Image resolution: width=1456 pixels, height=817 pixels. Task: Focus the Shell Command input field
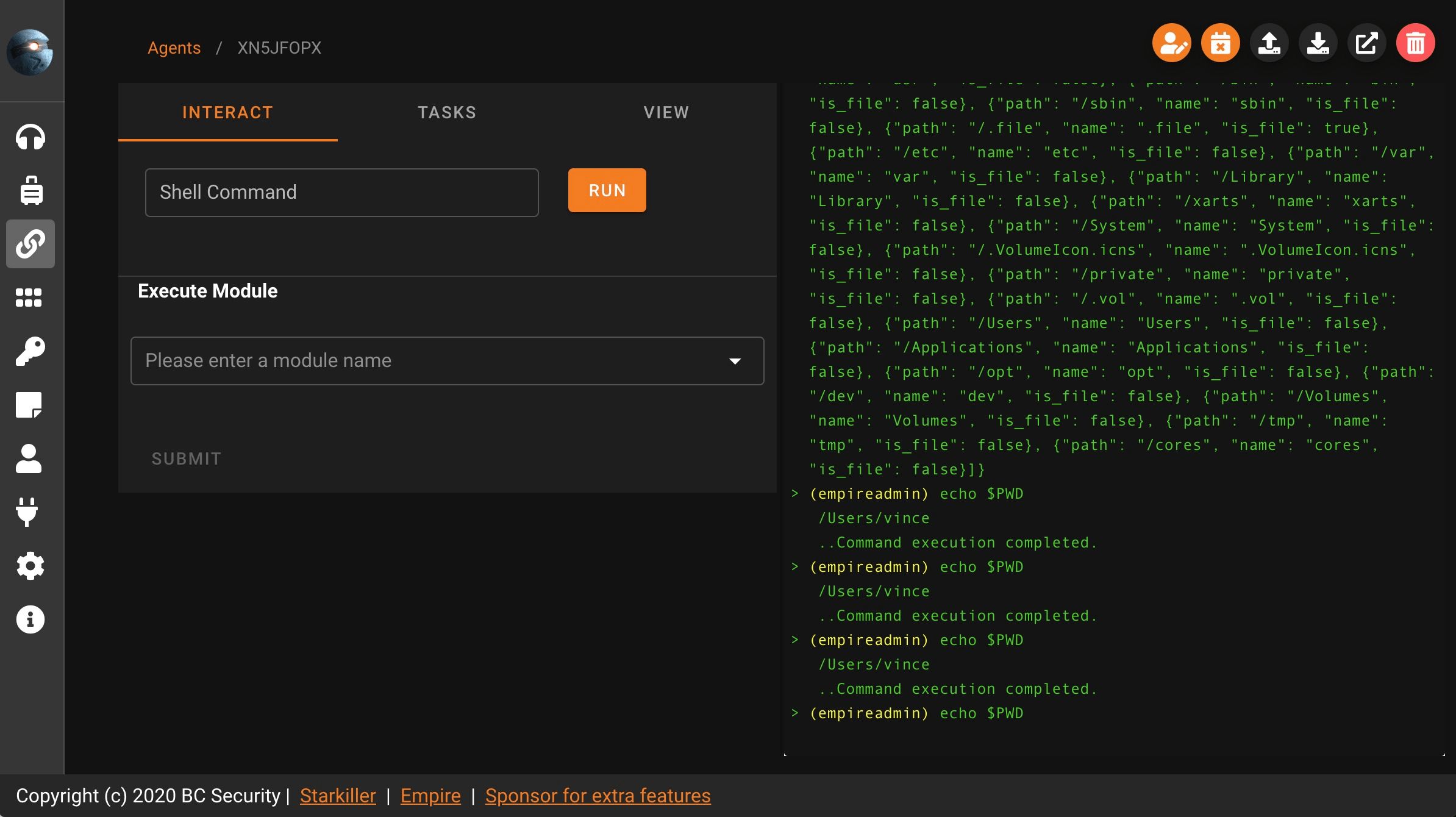[x=341, y=193]
